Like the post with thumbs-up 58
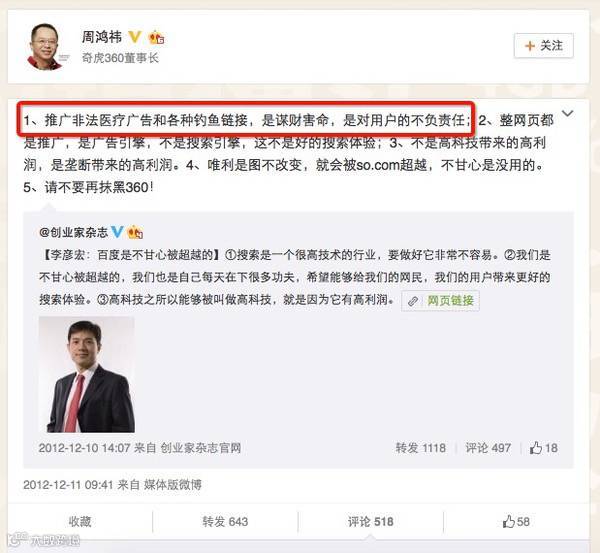Viewport: 600px width, 553px height. pos(516,521)
